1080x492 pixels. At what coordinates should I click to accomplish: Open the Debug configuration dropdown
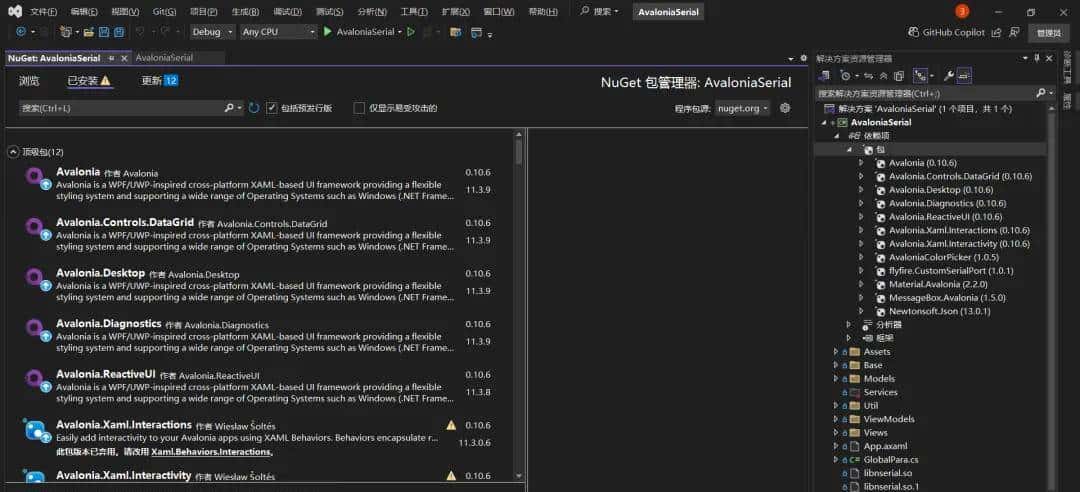211,32
